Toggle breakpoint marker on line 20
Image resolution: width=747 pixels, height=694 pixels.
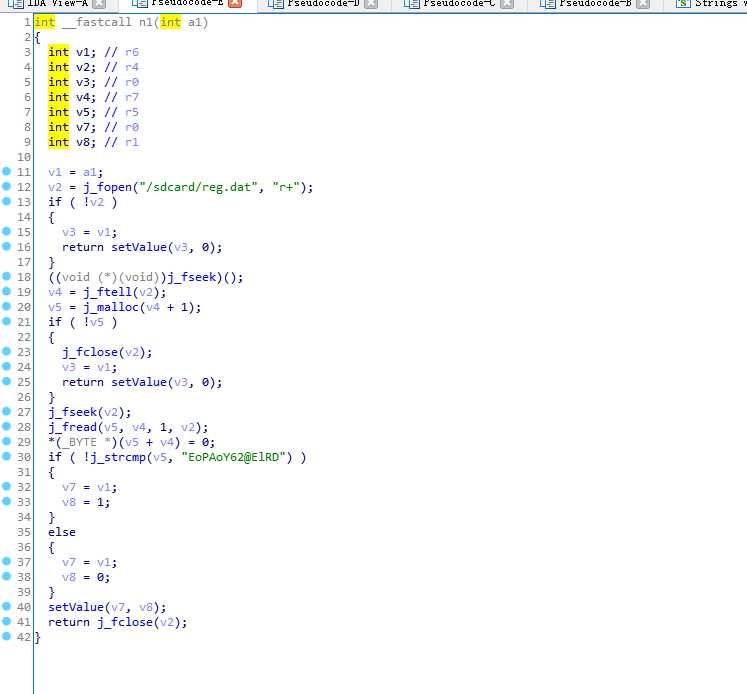6,307
